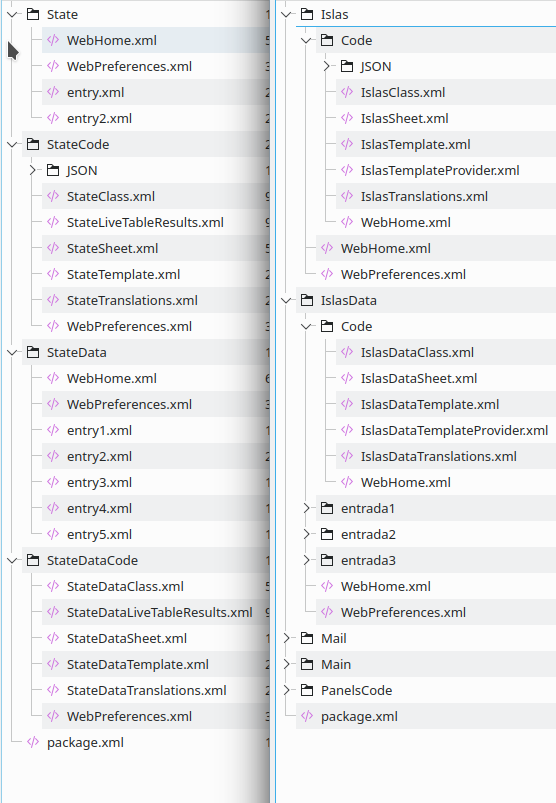Collapse the StateData folder
Image resolution: width=556 pixels, height=803 pixels.
tap(12, 352)
